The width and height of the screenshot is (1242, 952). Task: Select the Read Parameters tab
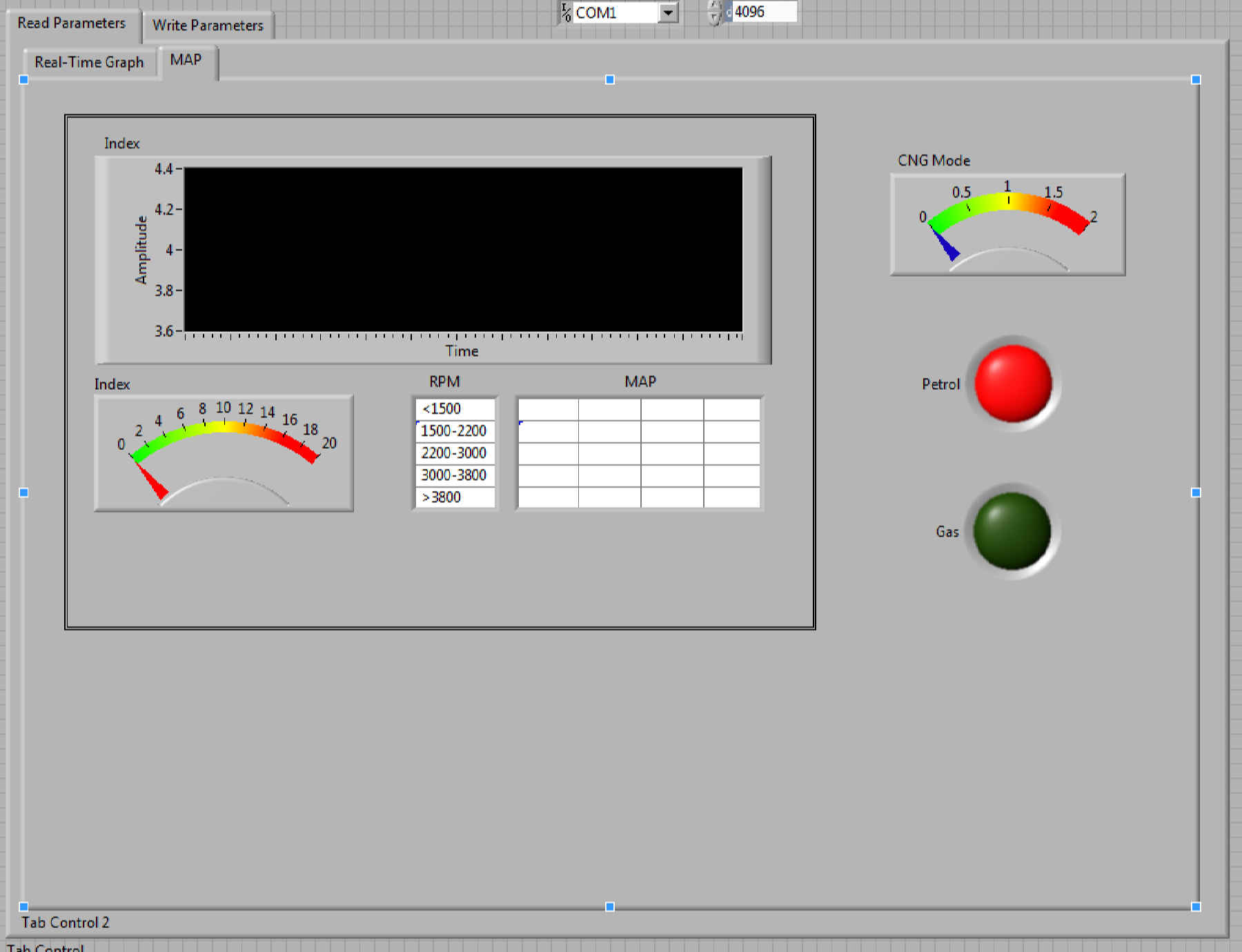(x=72, y=23)
